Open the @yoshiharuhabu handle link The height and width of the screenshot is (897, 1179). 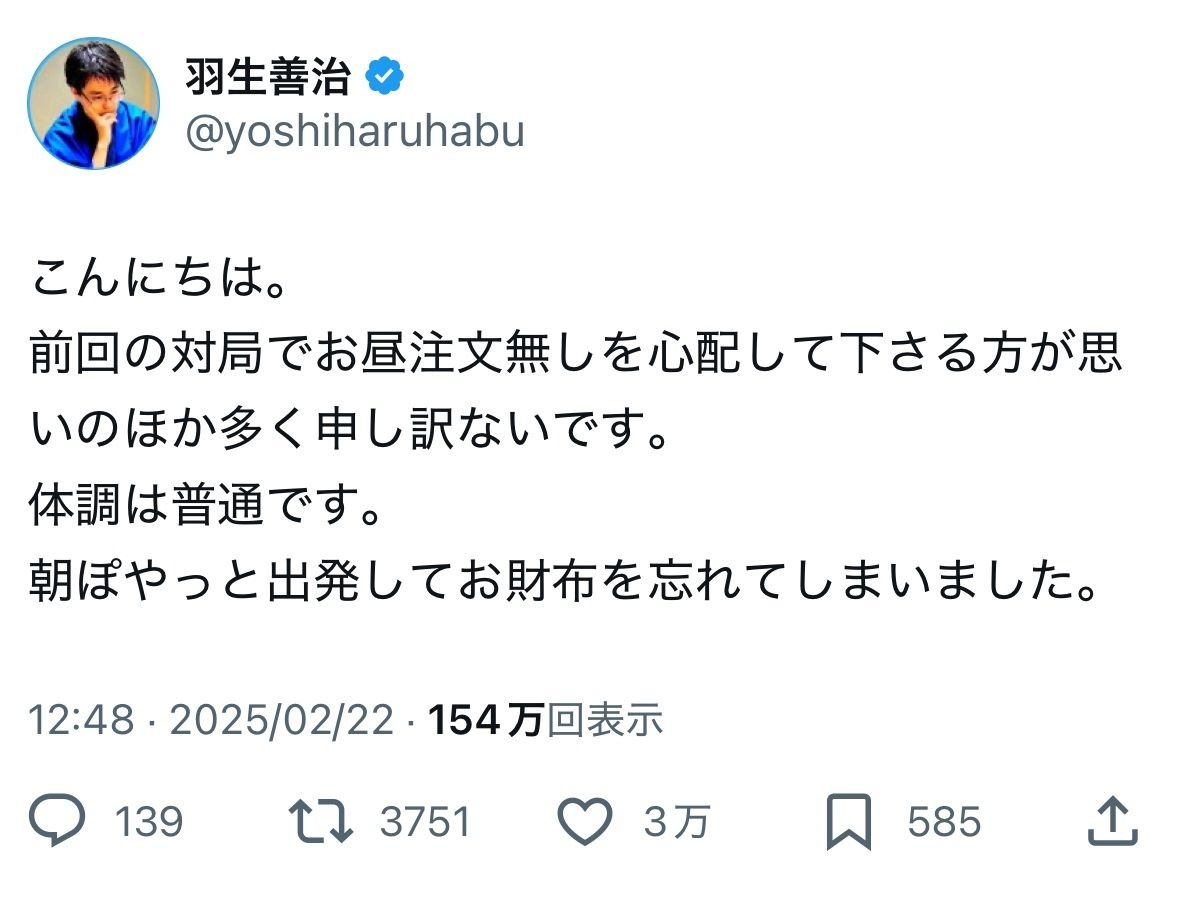pyautogui.click(x=354, y=131)
